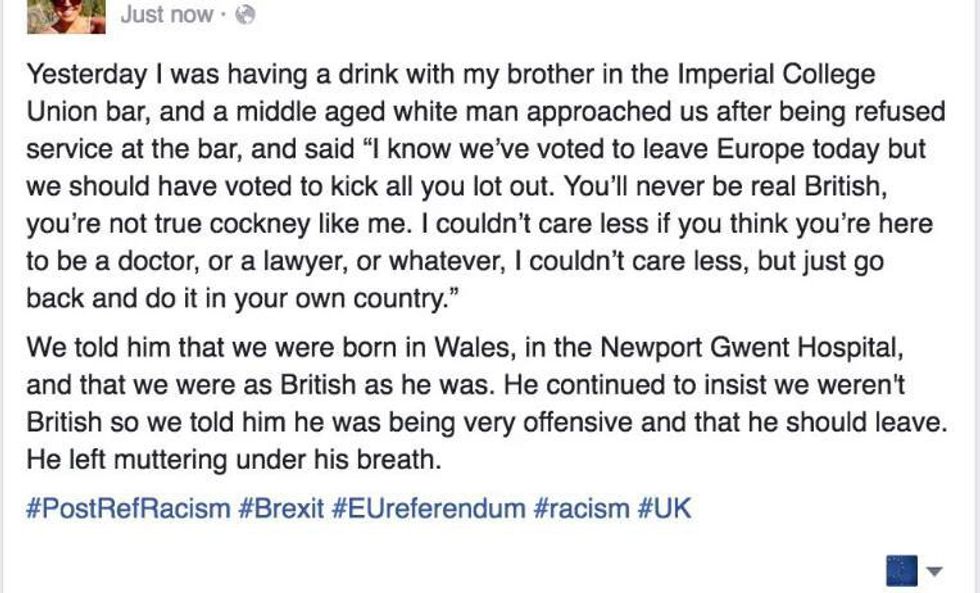Click the "Just now" timestamp
Image resolution: width=980 pixels, height=593 pixels.
click(x=166, y=15)
